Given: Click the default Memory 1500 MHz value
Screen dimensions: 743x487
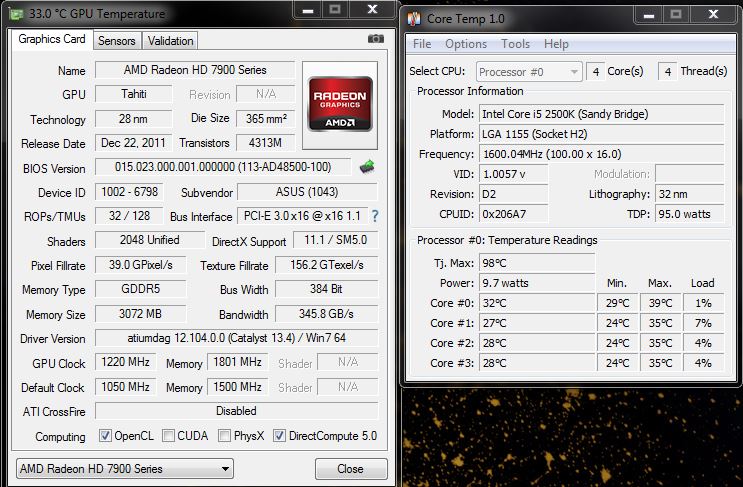Looking at the screenshot, I should [x=237, y=387].
